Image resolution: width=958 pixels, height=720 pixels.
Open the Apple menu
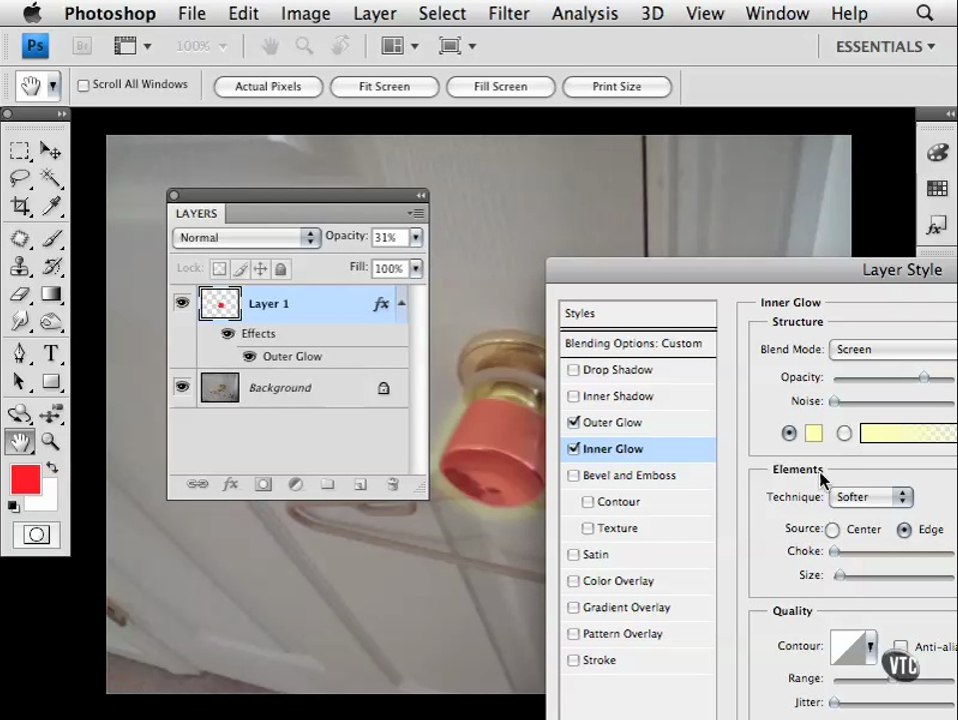(32, 13)
